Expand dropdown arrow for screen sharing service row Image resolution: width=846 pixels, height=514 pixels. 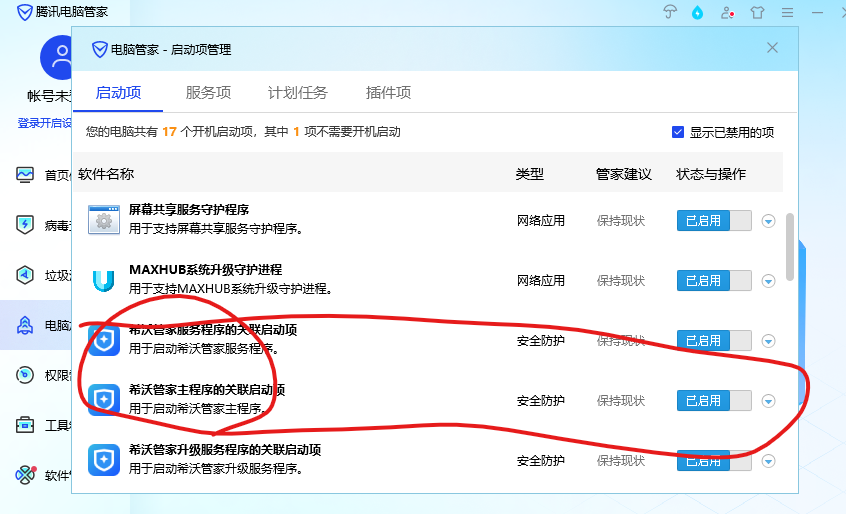coord(768,221)
